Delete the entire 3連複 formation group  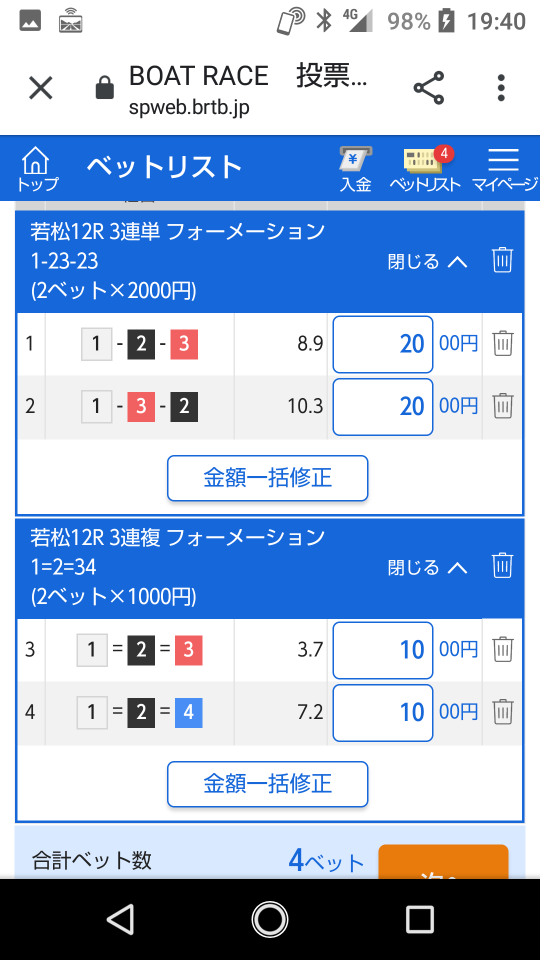(502, 566)
